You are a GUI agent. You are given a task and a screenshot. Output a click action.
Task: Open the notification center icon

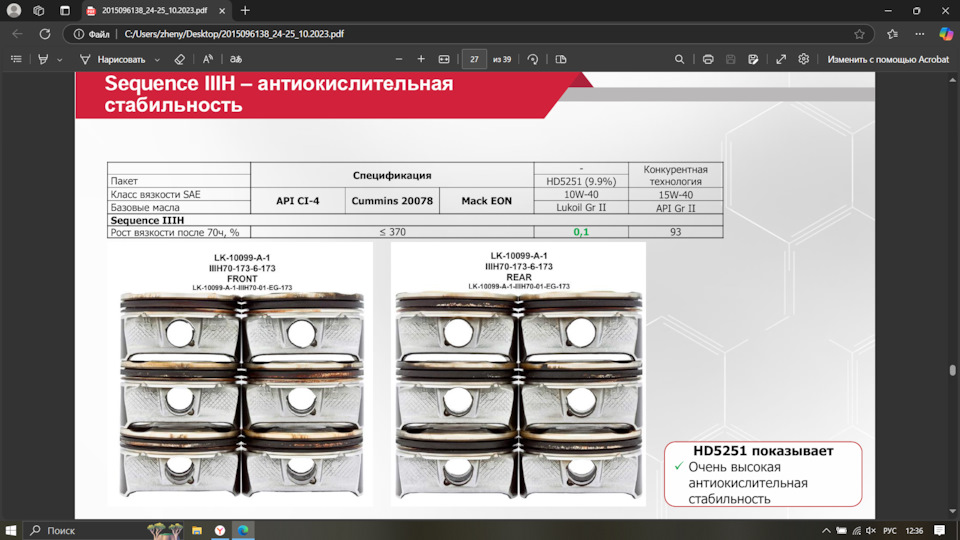click(940, 531)
